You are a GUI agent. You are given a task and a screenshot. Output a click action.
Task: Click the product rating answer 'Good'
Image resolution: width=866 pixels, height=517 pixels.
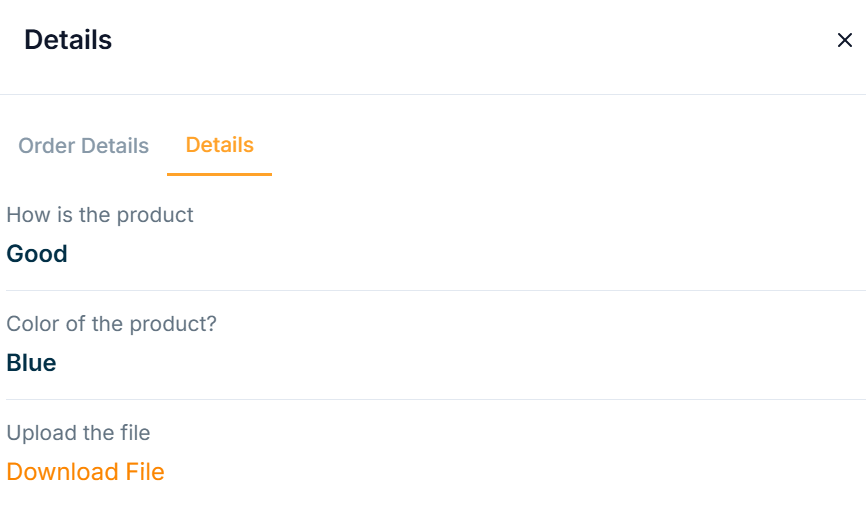(37, 254)
